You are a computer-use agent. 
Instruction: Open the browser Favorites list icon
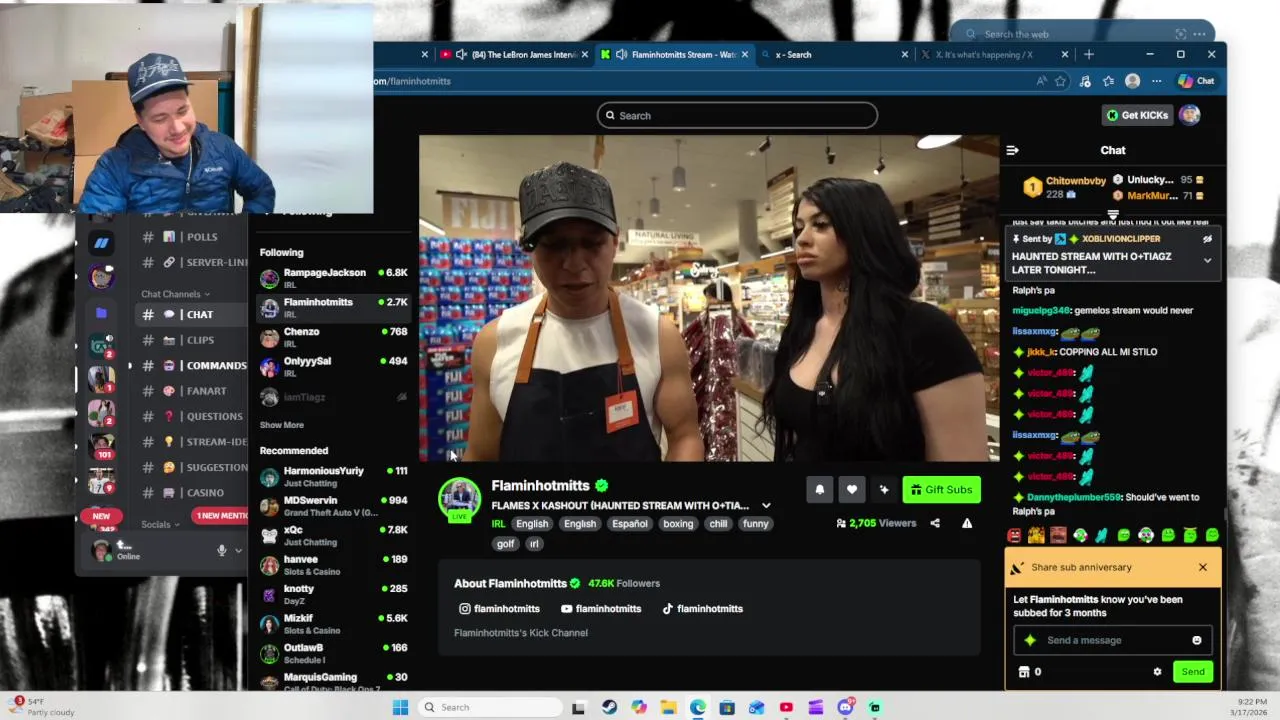[1108, 81]
